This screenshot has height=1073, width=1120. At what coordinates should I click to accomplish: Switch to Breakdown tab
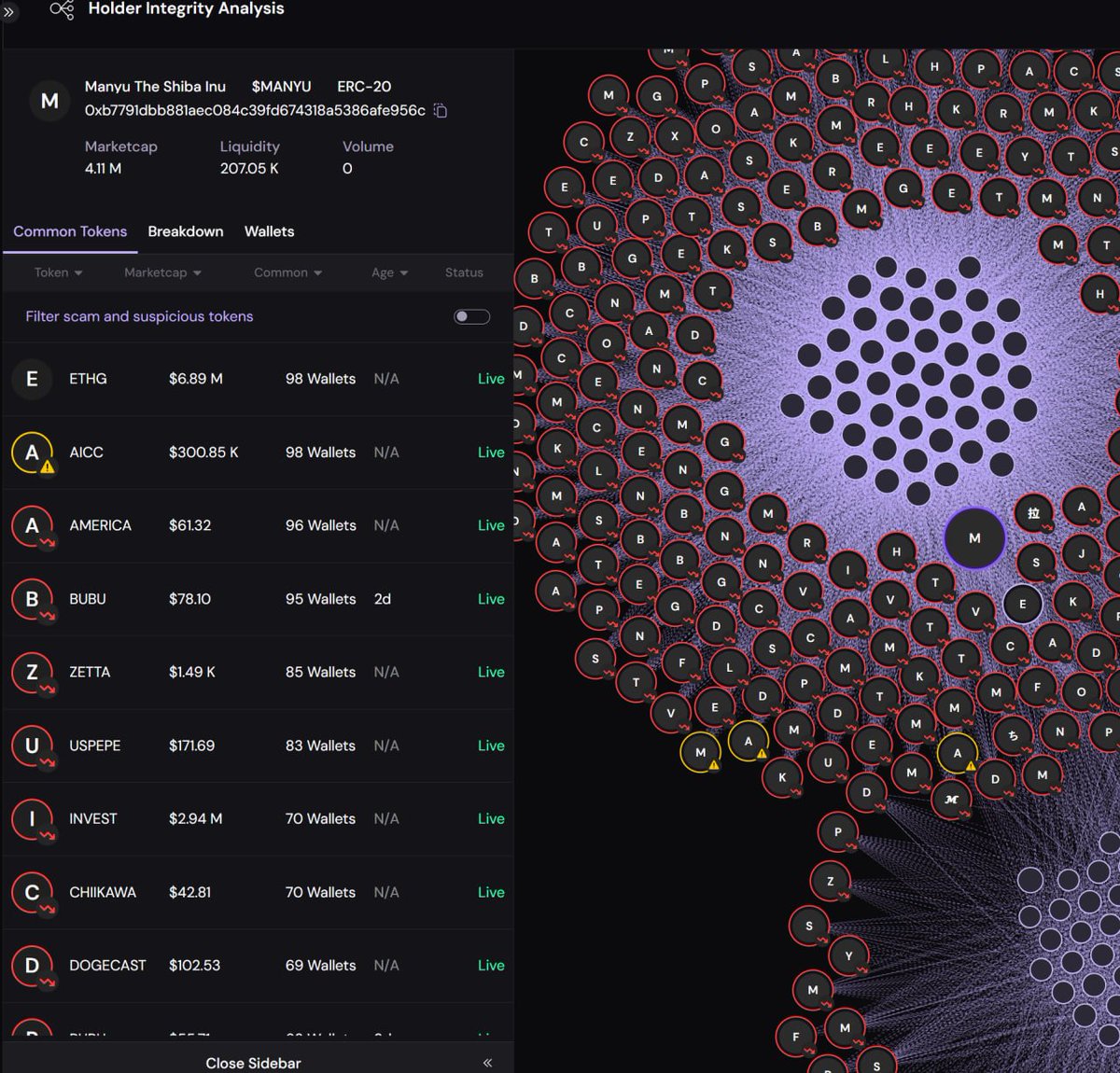coord(186,231)
